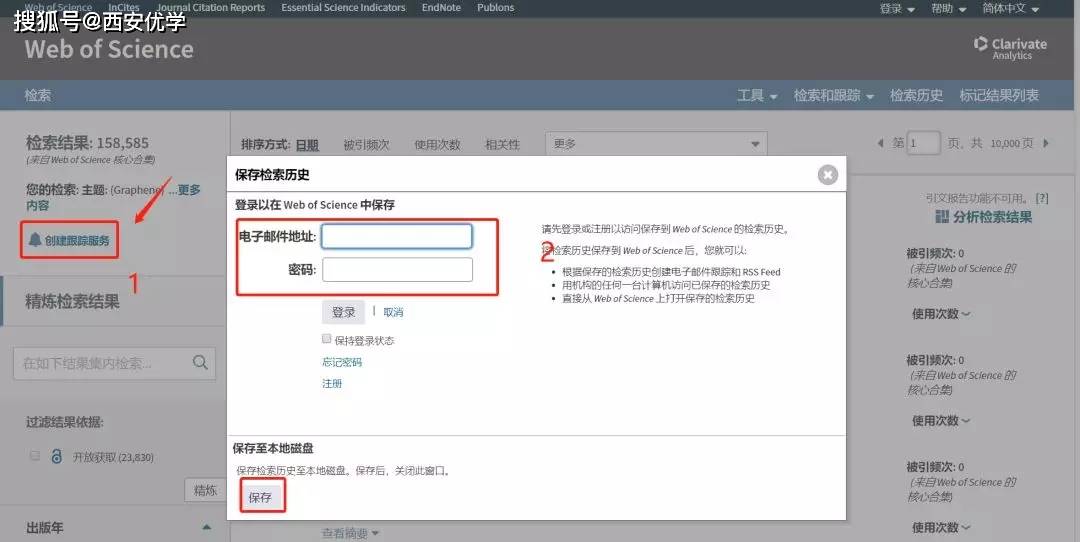Click the 注册 link
This screenshot has width=1080, height=542.
[332, 384]
